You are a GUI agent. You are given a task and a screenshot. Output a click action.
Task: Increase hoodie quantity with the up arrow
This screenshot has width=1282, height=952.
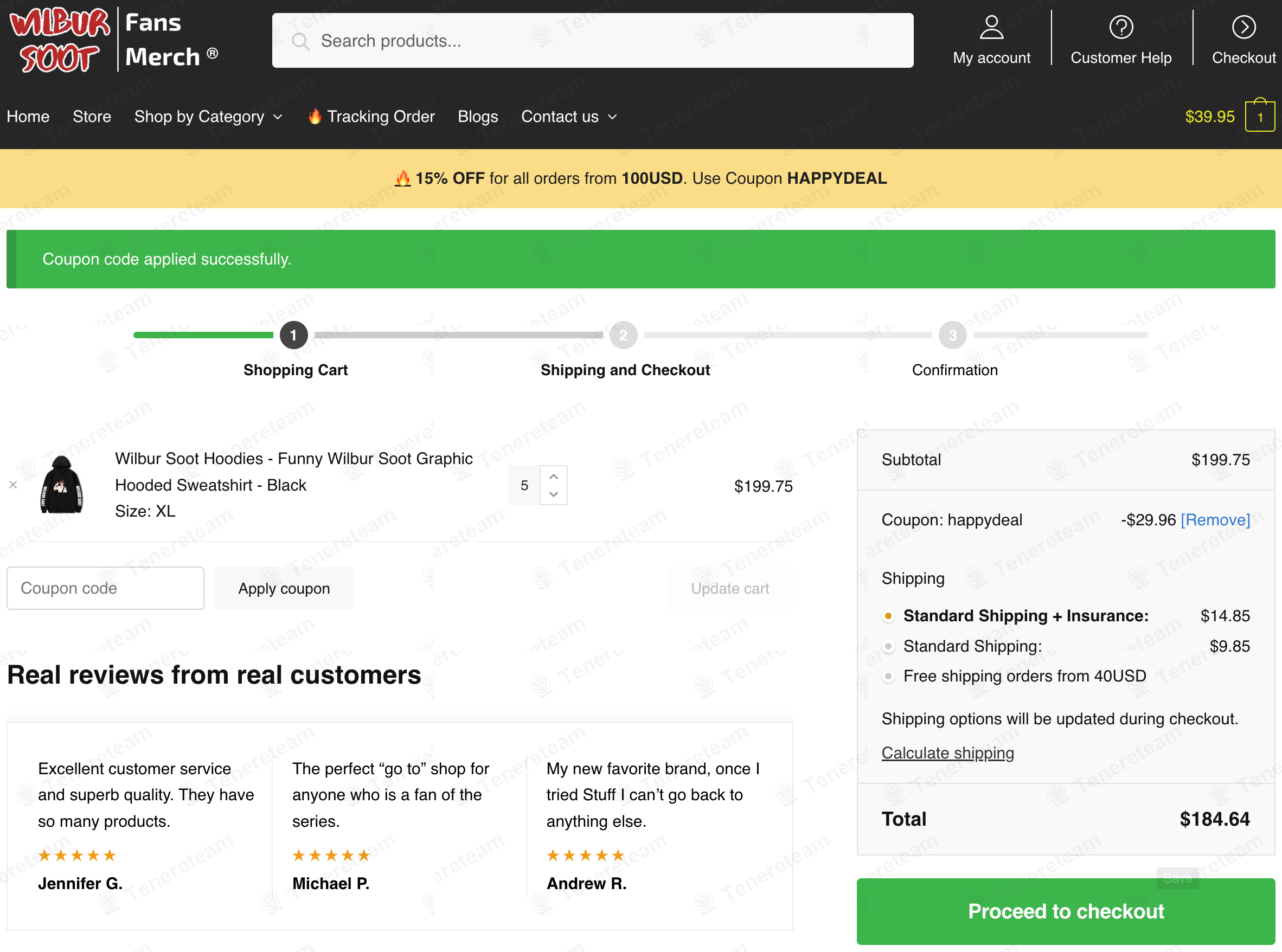tap(553, 476)
